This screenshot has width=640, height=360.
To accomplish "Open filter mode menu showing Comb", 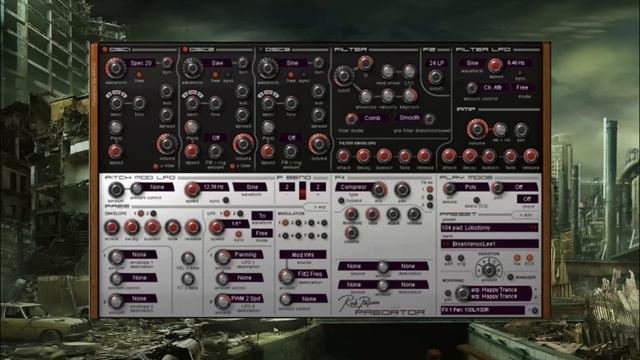I will [x=372, y=118].
